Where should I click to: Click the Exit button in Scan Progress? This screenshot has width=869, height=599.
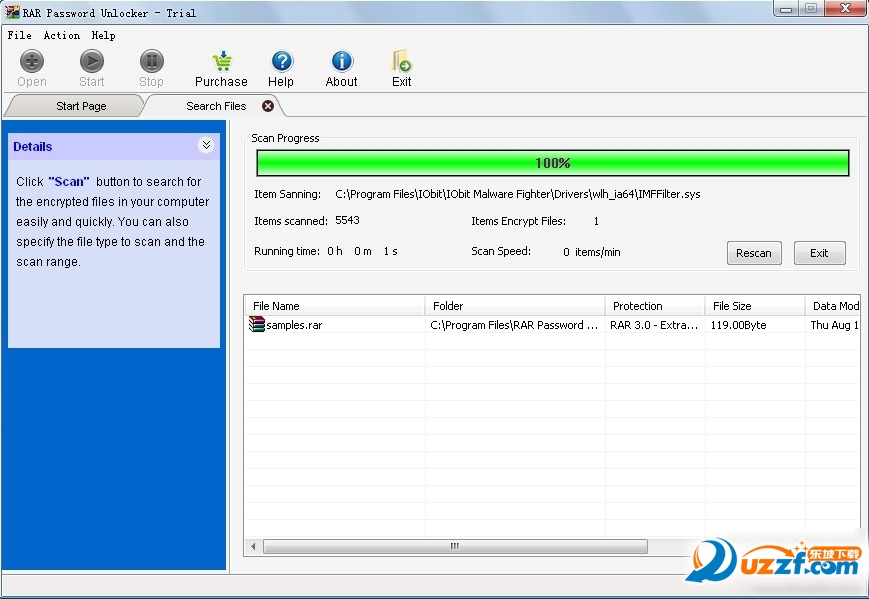tap(819, 253)
